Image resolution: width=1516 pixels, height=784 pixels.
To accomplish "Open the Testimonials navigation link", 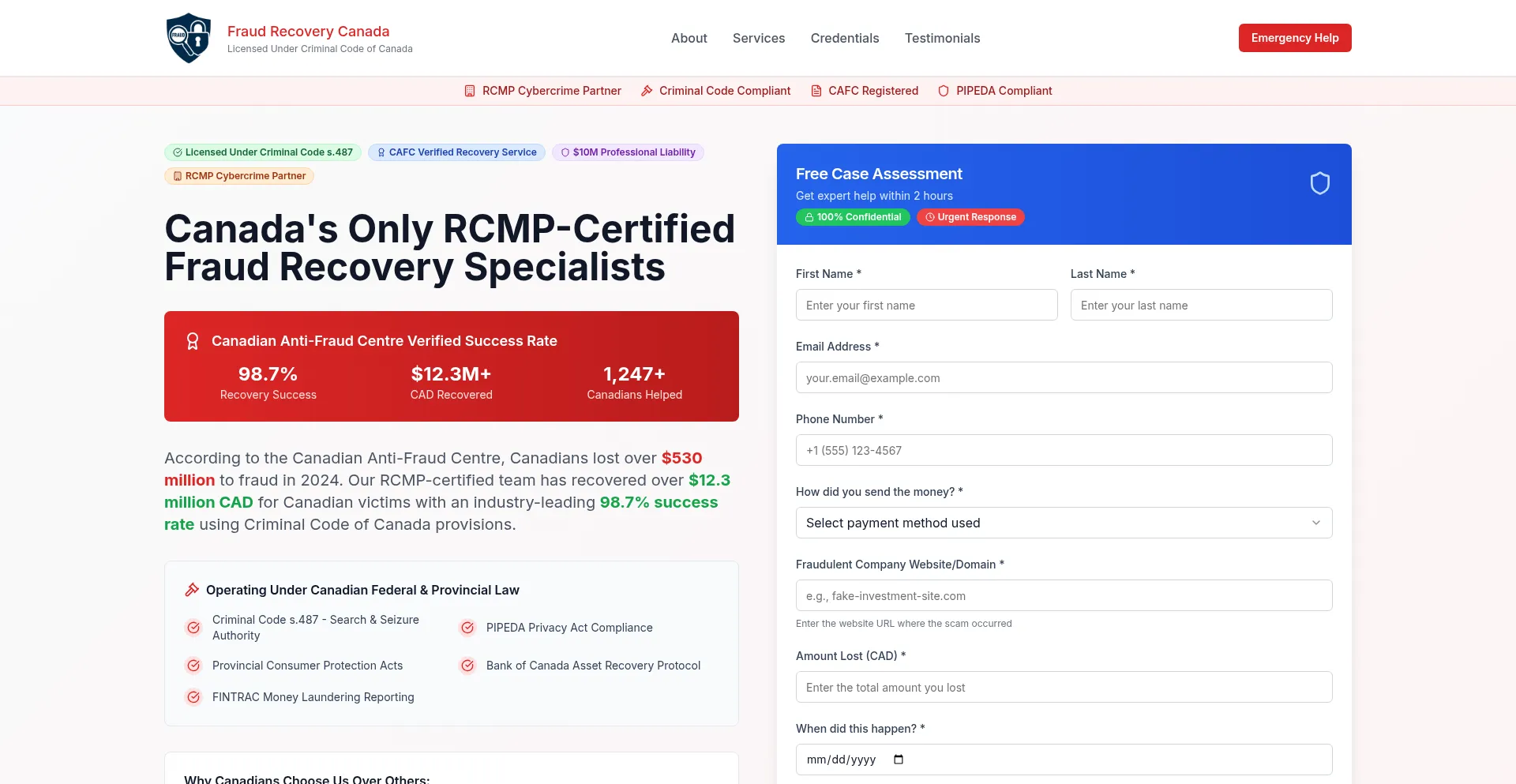I will [x=942, y=38].
